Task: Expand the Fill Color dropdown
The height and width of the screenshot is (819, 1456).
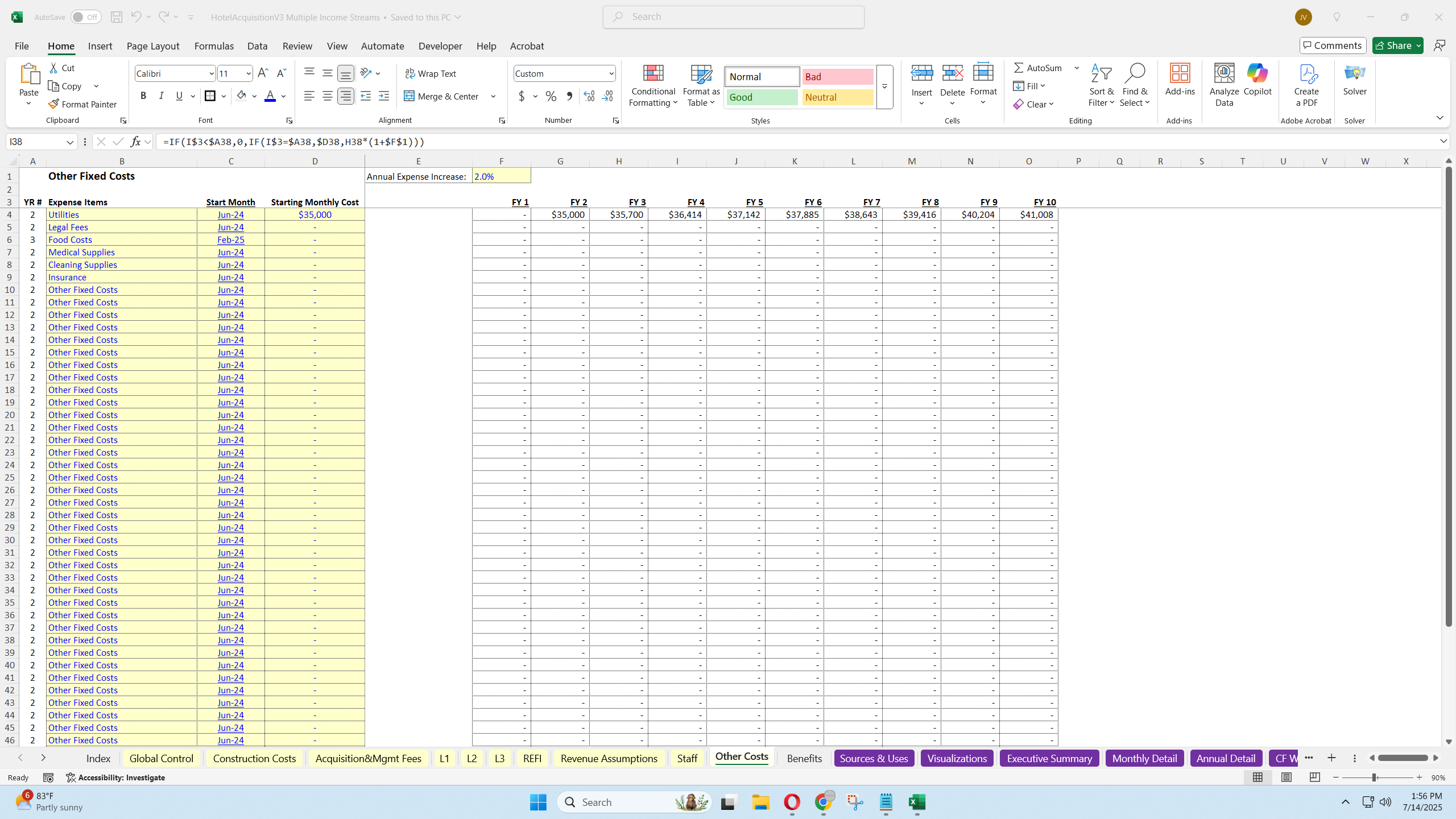Action: [254, 96]
